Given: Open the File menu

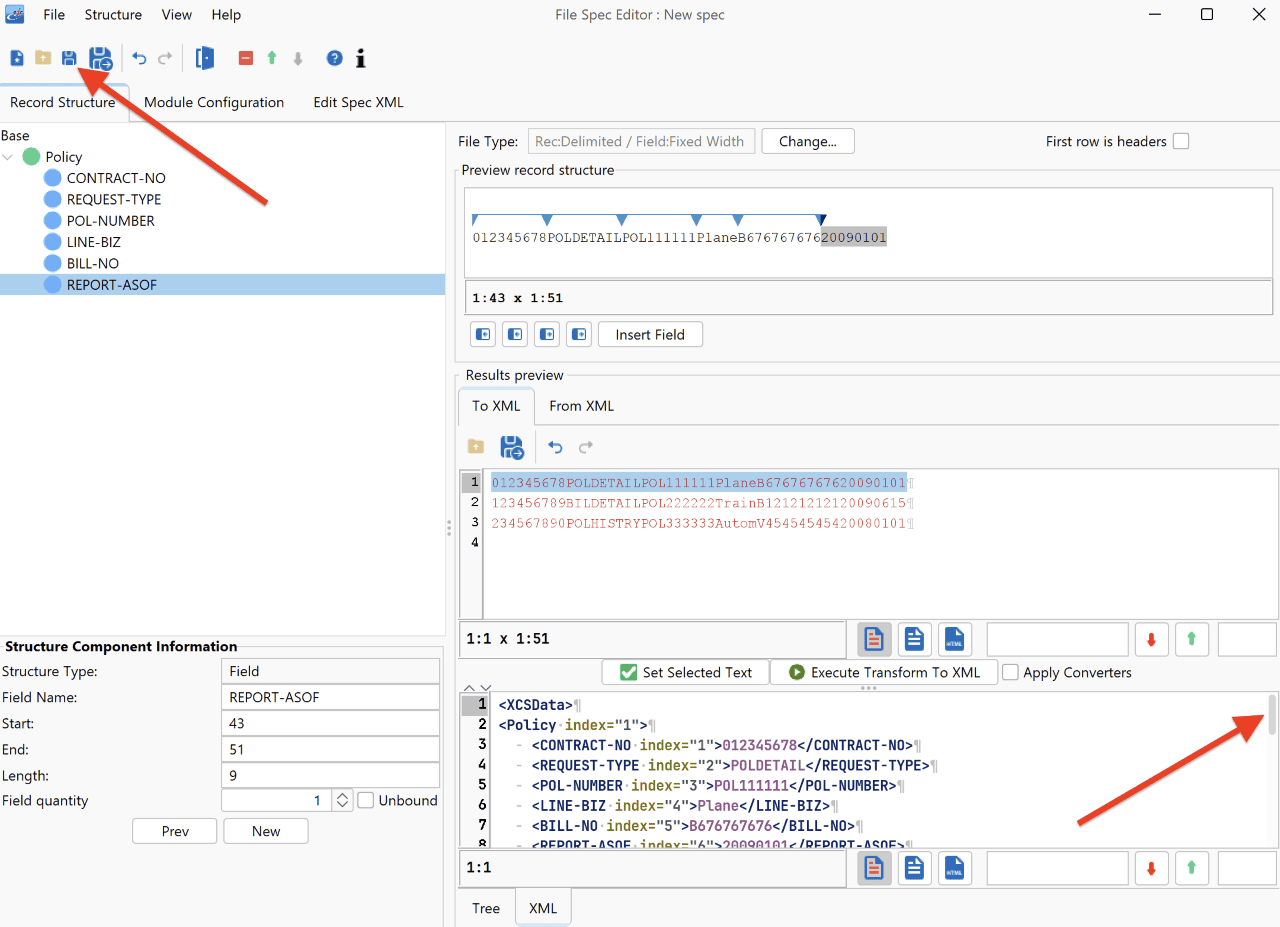Looking at the screenshot, I should 54,15.
